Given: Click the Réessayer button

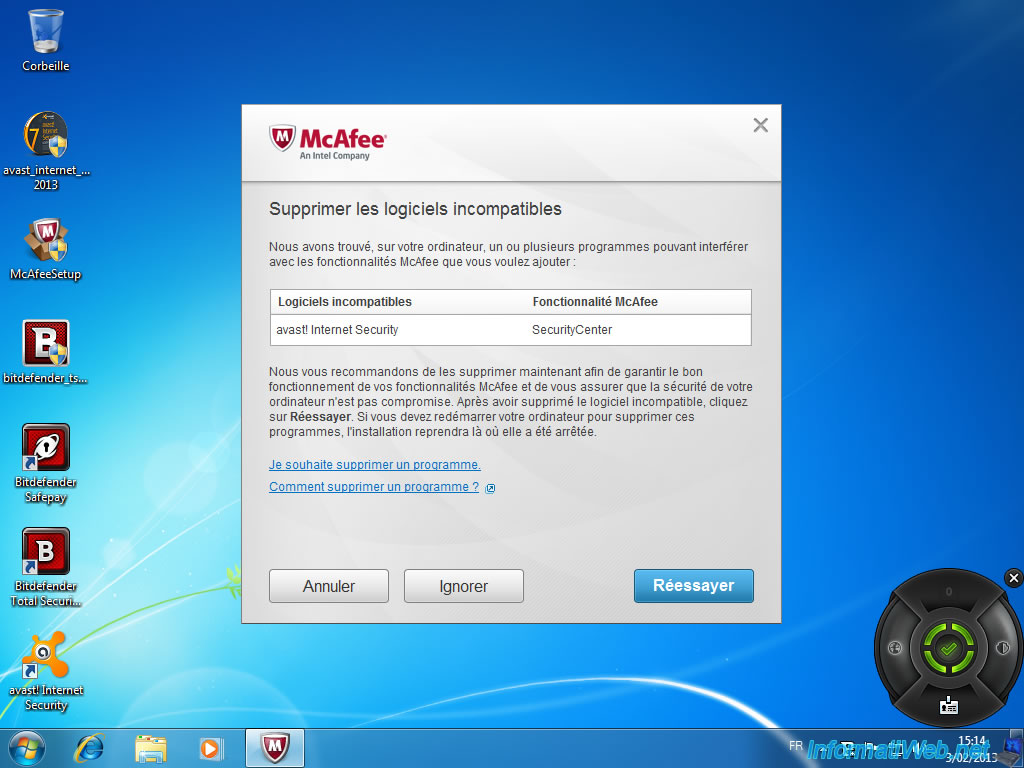Looking at the screenshot, I should tap(694, 586).
